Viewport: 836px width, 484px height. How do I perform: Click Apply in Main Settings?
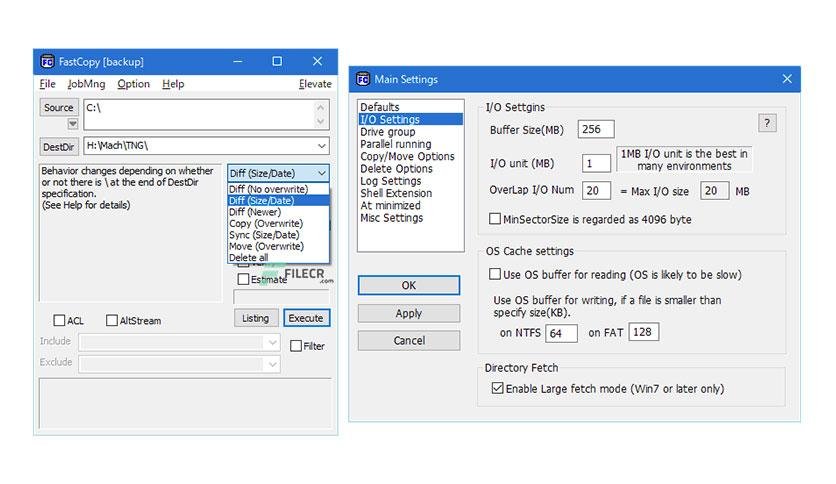[409, 313]
